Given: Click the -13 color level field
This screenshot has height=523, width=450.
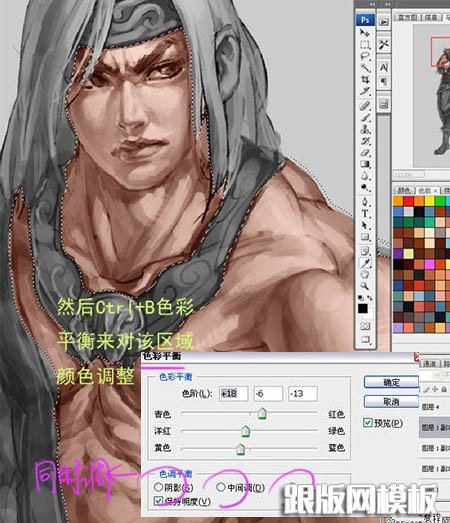Looking at the screenshot, I should tap(303, 394).
